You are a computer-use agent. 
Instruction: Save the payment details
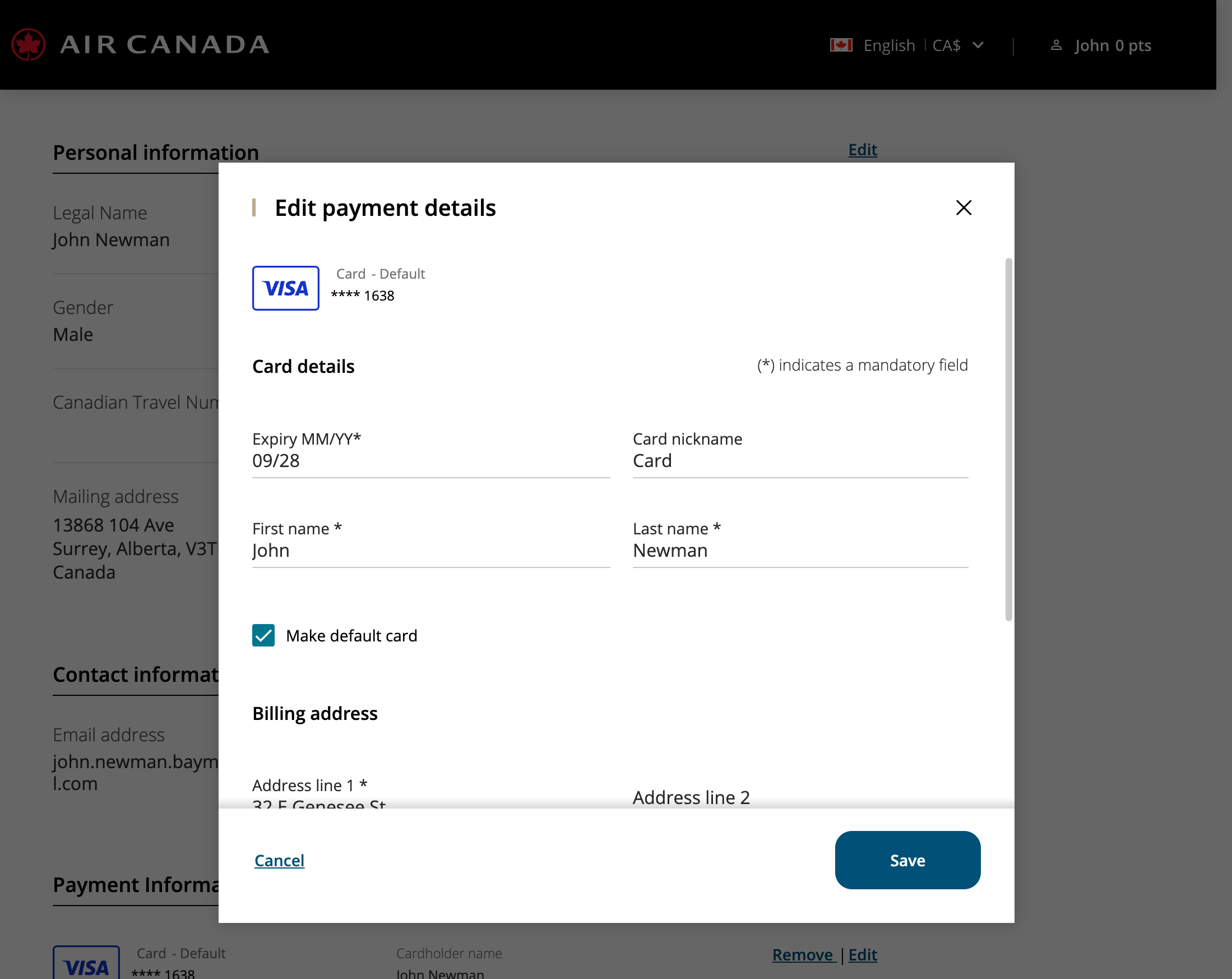pos(907,860)
